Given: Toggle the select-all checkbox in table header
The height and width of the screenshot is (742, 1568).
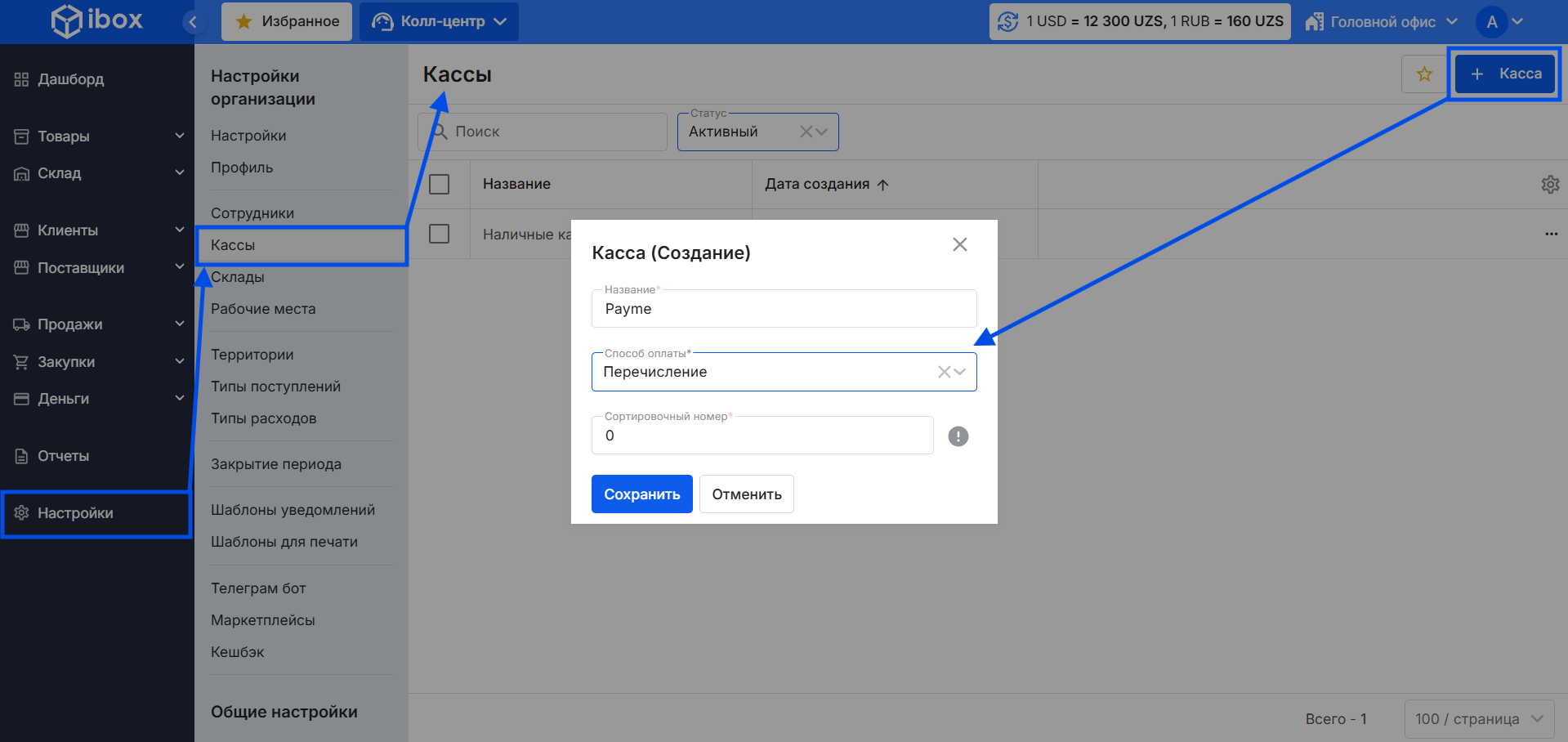Looking at the screenshot, I should pyautogui.click(x=440, y=185).
